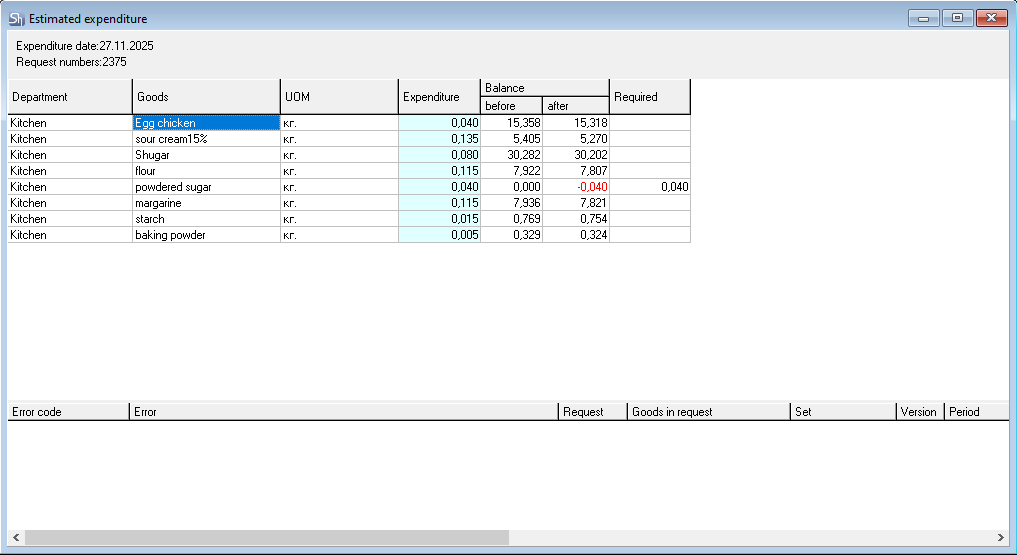Click the Goods in request column header
This screenshot has height=555, width=1017.
(x=708, y=412)
